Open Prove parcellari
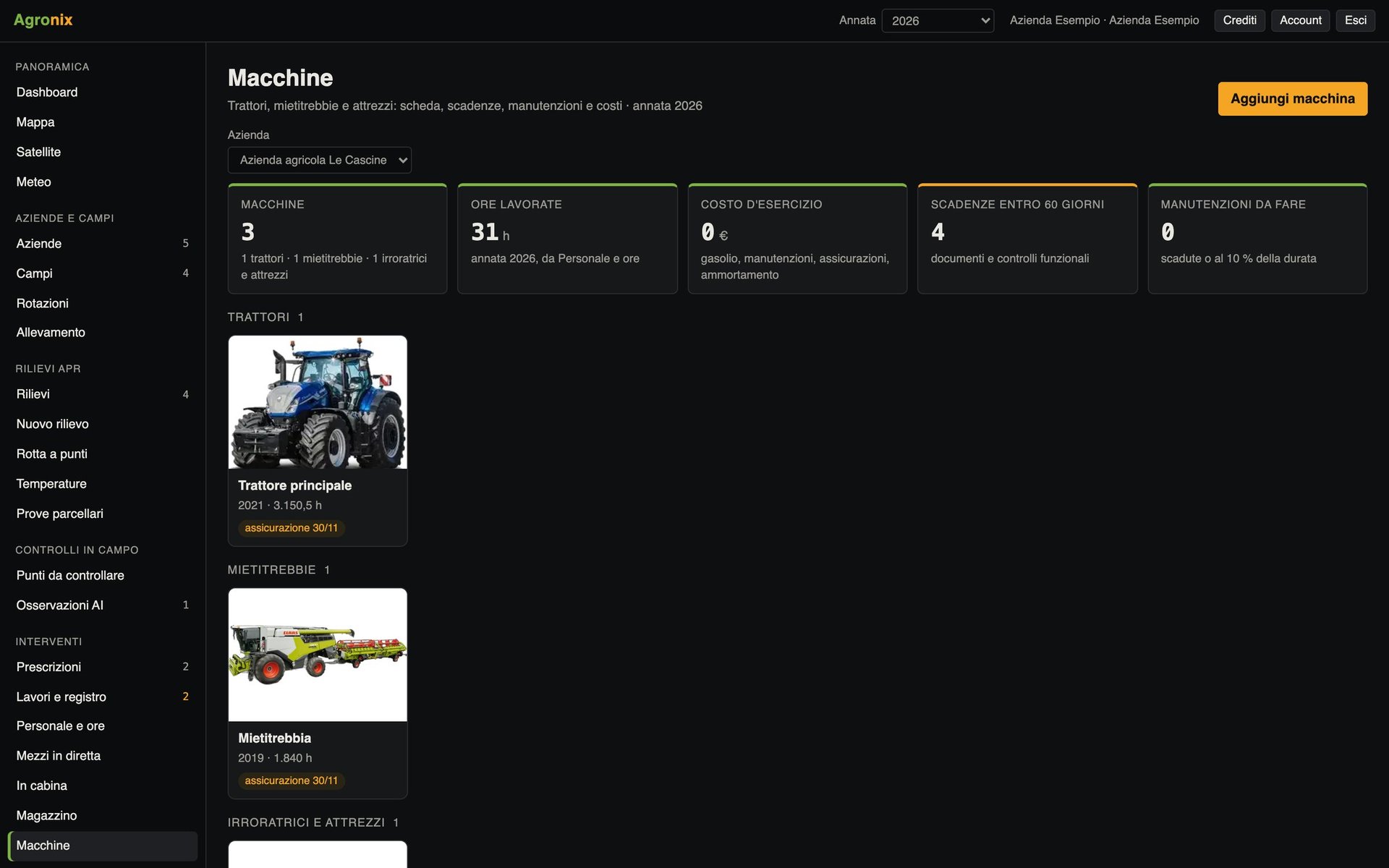This screenshot has width=1389, height=868. (102, 514)
